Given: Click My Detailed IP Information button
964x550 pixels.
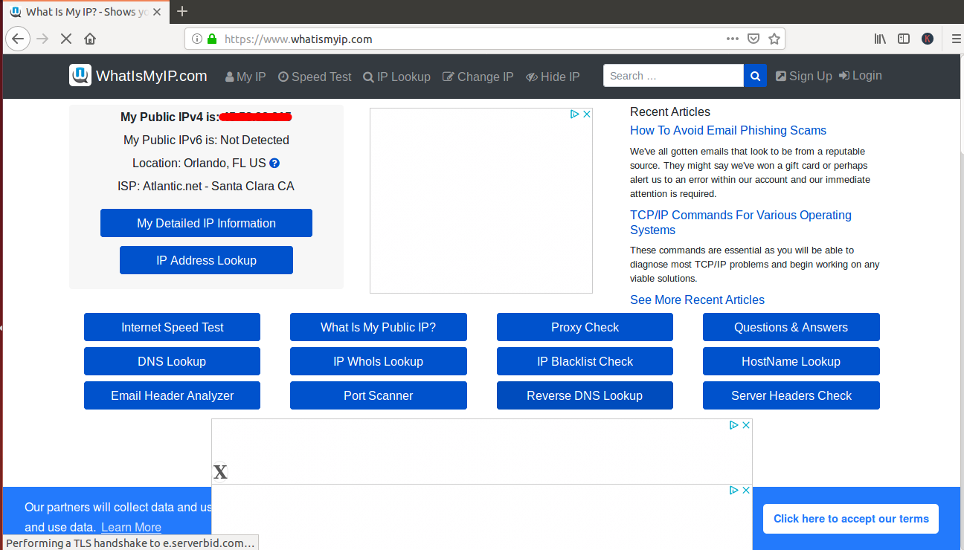Looking at the screenshot, I should (x=206, y=223).
